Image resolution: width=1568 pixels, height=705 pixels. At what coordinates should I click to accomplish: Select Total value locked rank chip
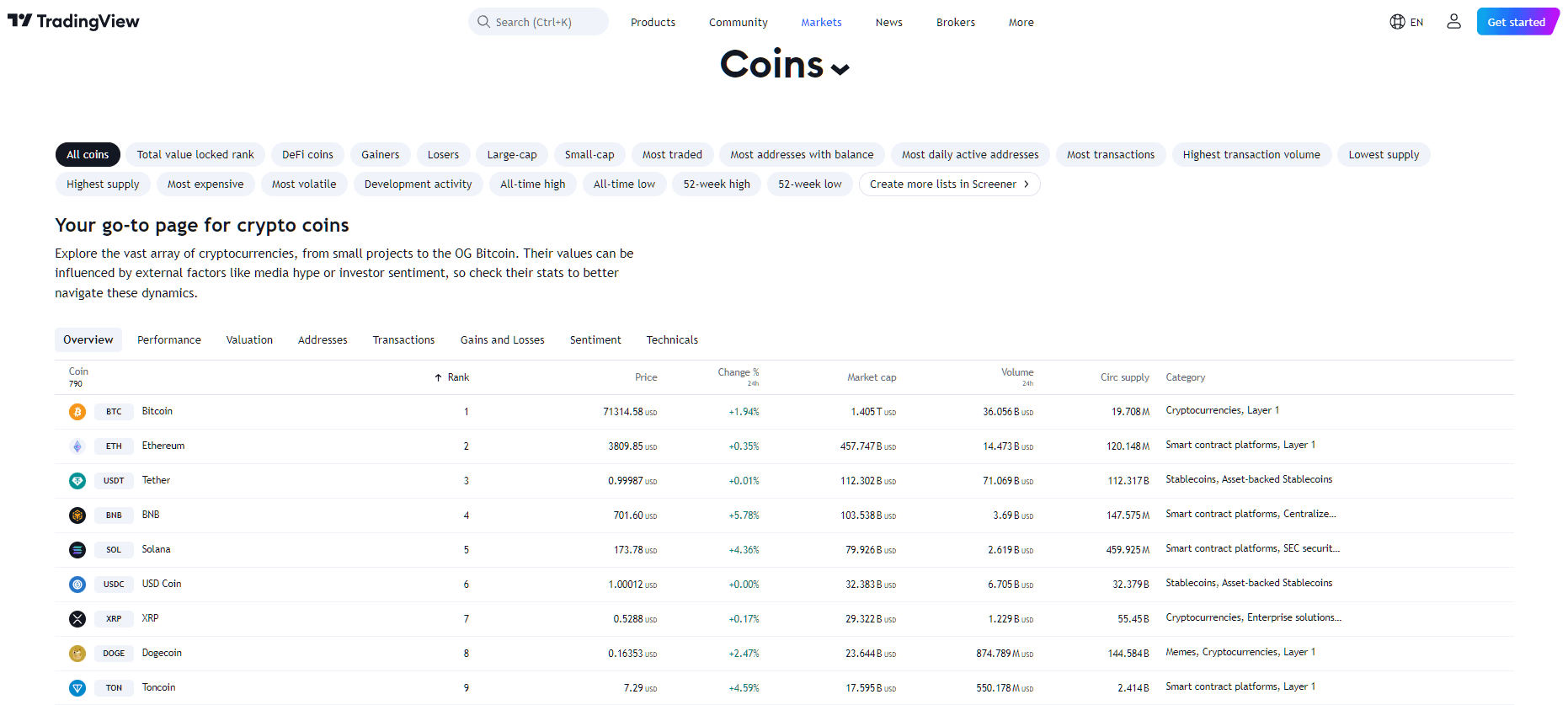[195, 155]
